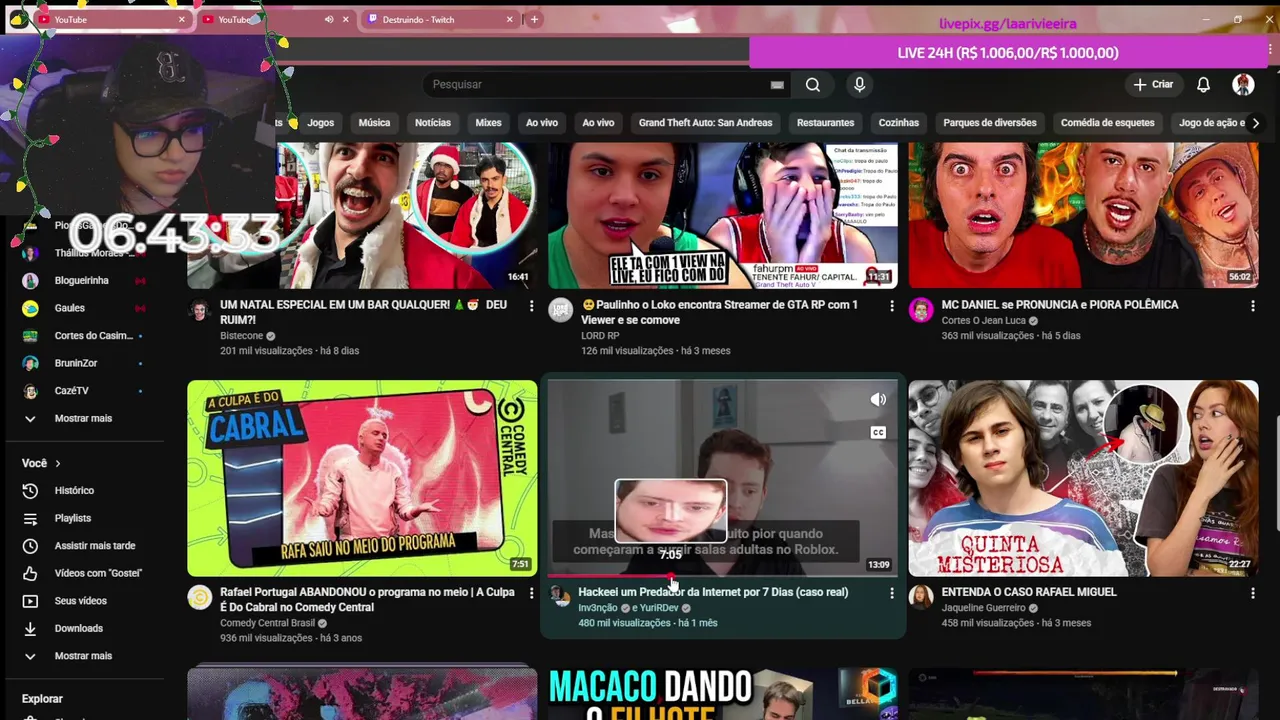Image resolution: width=1280 pixels, height=720 pixels.
Task: Open notifications bell
Action: coord(1204,85)
